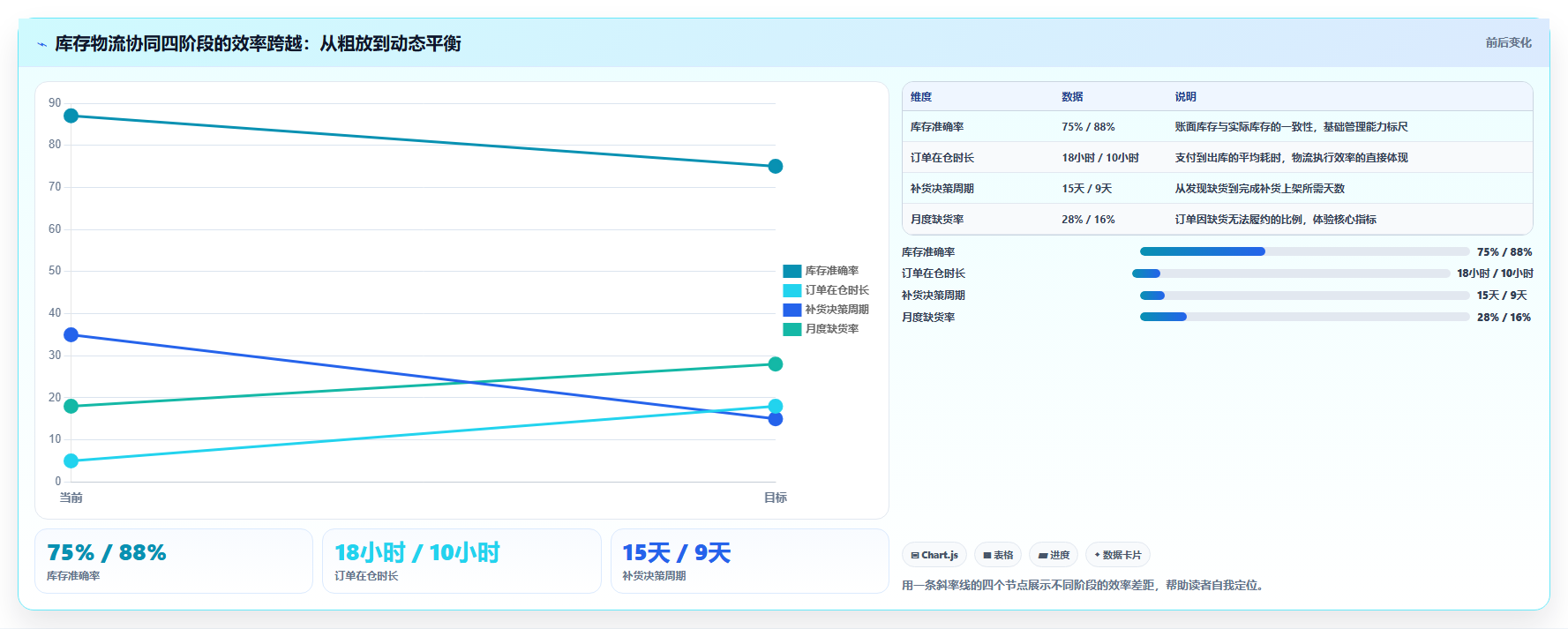Click the 月度缺货率 progress bar
The height and width of the screenshot is (629, 1568).
tap(1304, 317)
